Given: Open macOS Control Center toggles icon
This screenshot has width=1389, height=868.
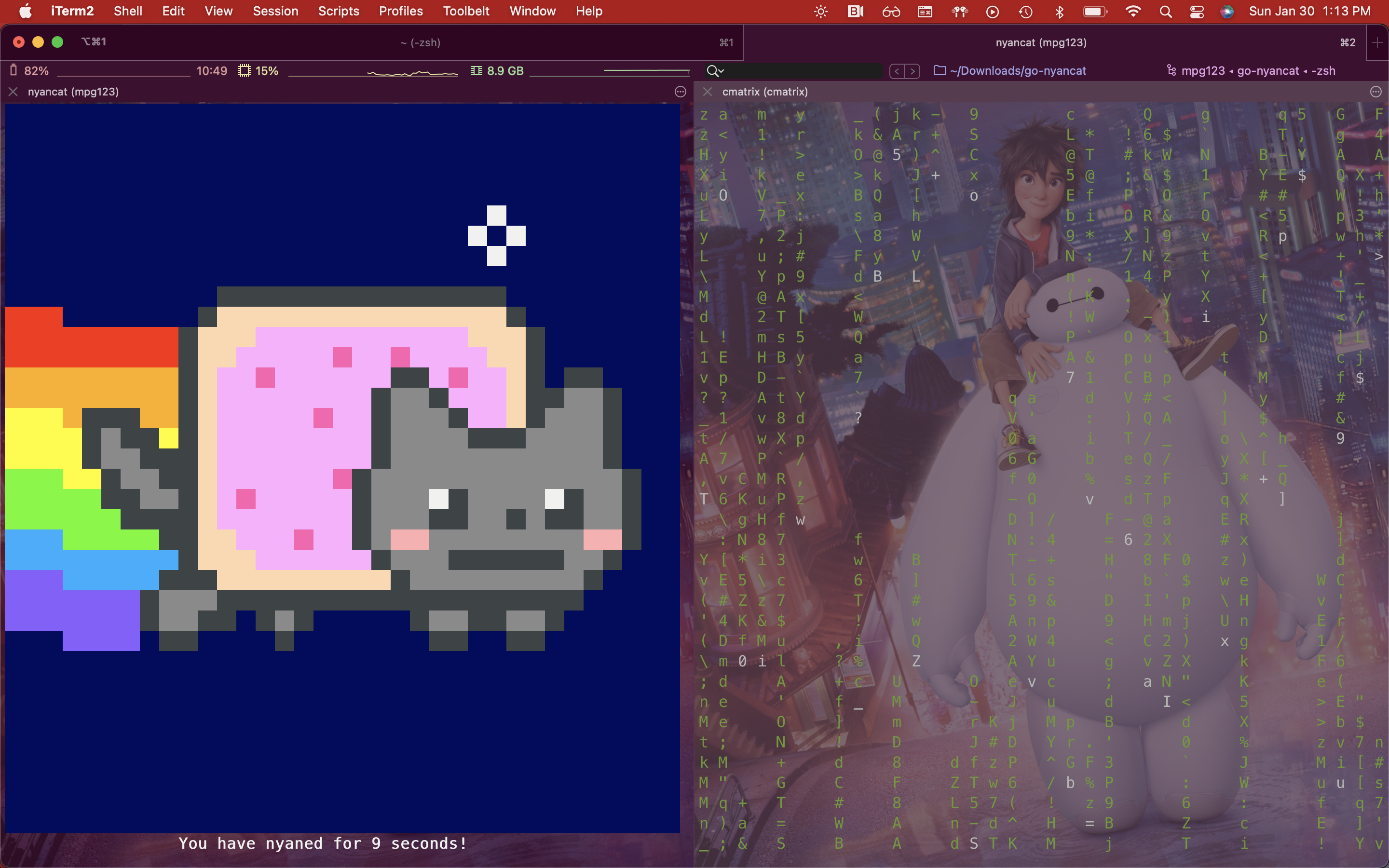Looking at the screenshot, I should 1197,12.
